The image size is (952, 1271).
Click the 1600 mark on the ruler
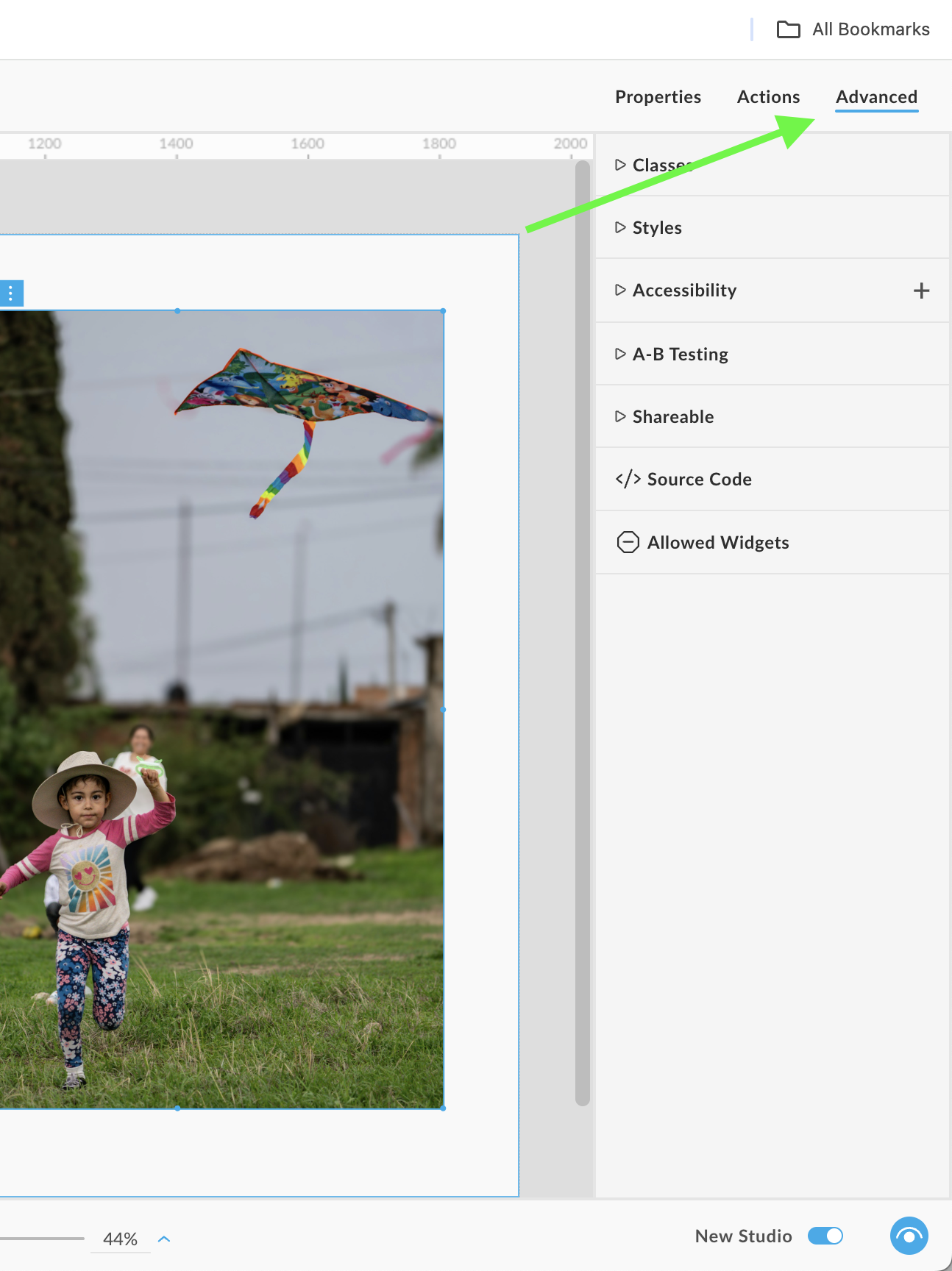tap(308, 144)
